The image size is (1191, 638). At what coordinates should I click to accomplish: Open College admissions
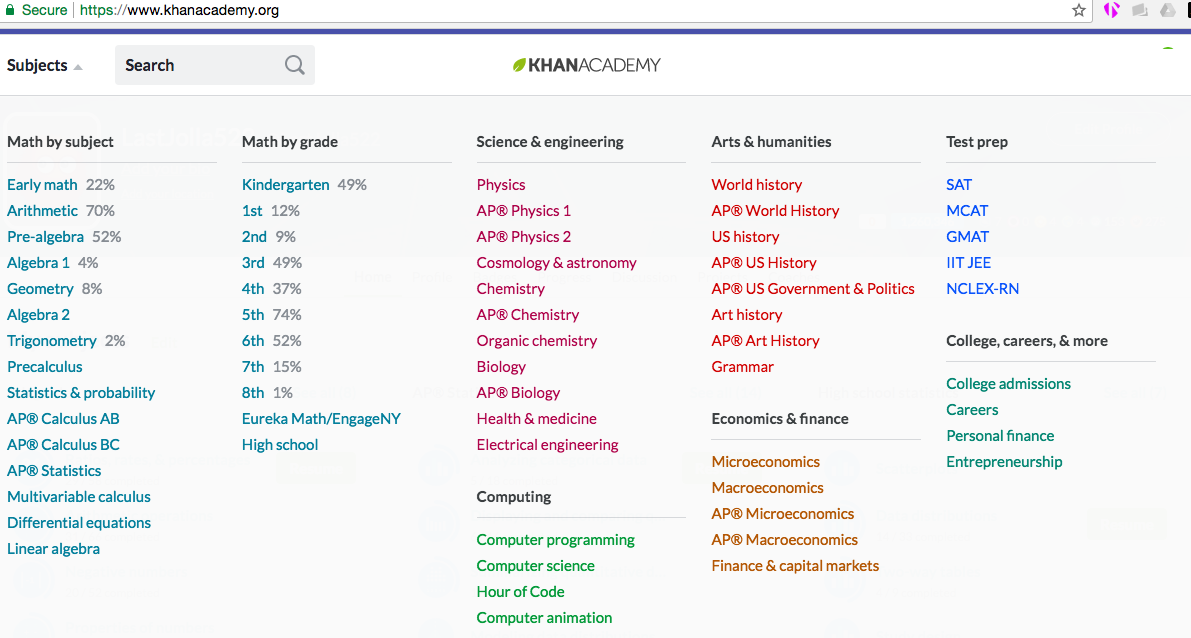1008,384
